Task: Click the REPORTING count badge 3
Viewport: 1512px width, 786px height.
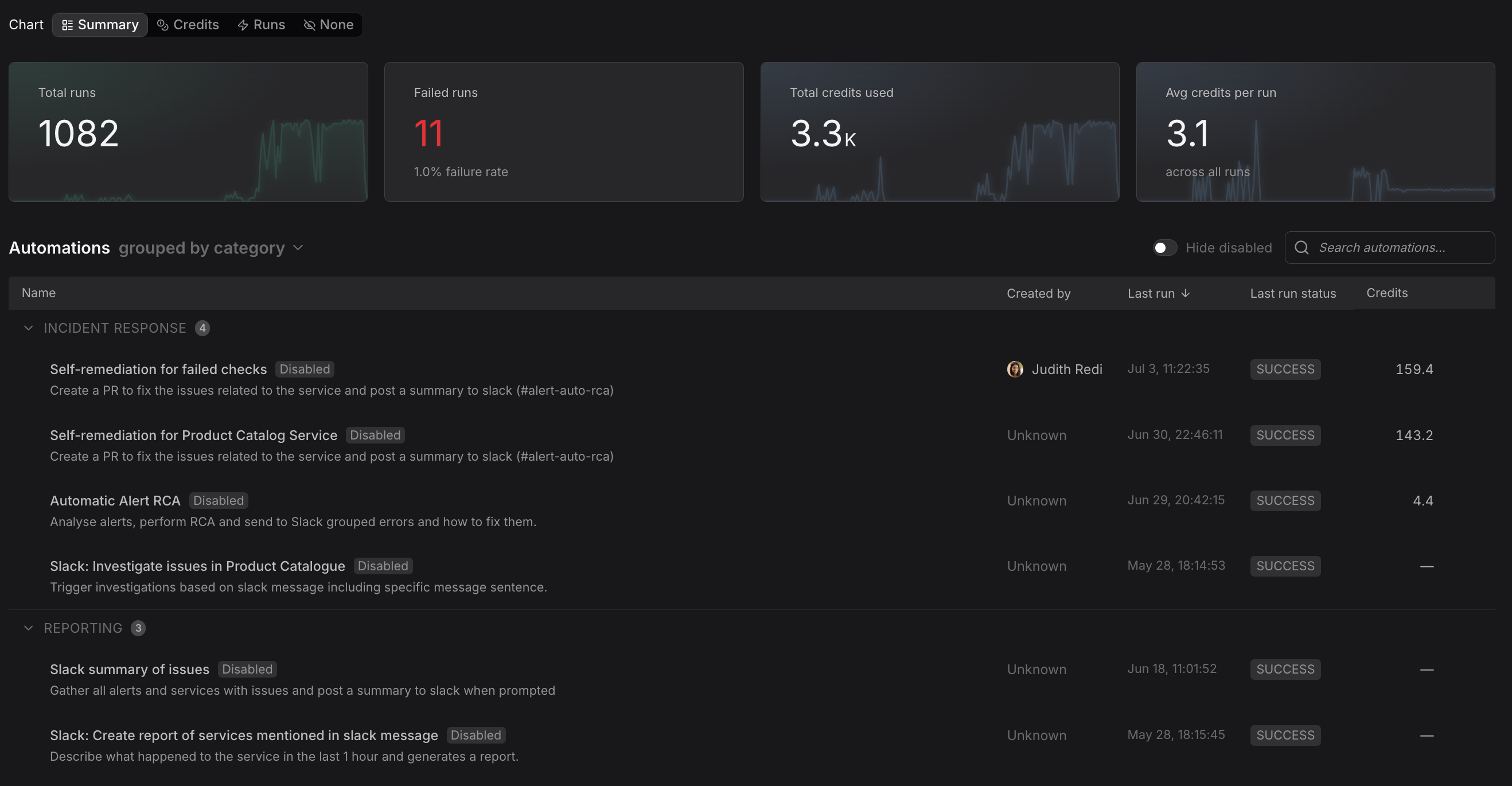Action: coord(138,628)
